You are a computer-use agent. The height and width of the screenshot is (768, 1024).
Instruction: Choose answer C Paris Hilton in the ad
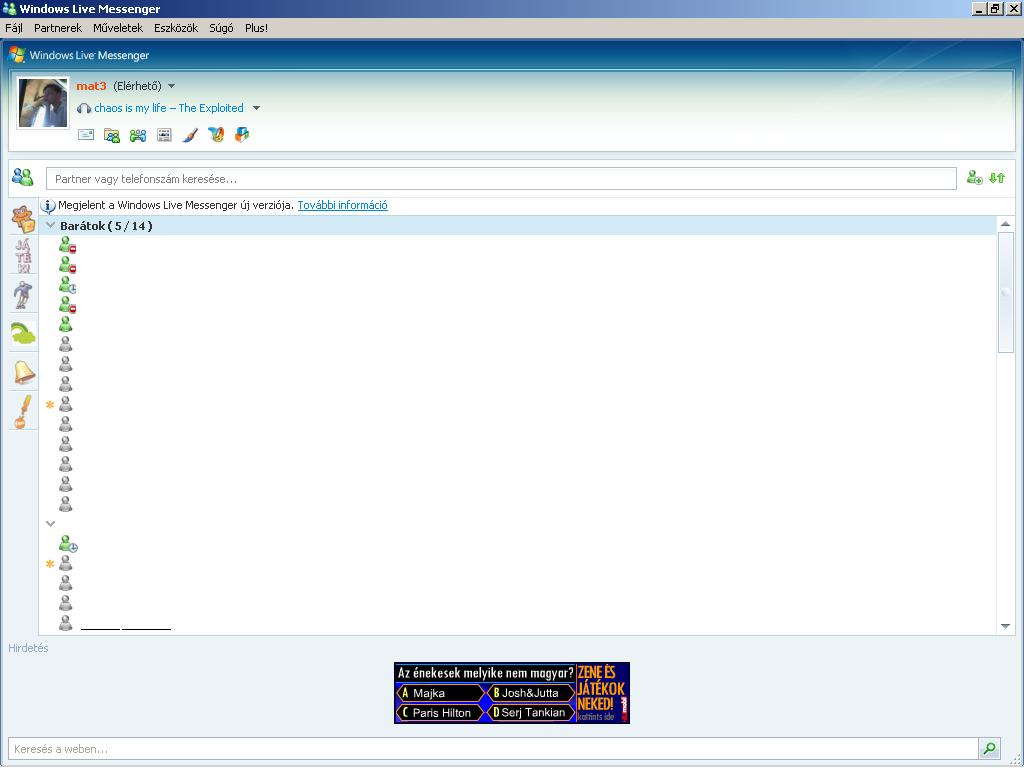(440, 712)
